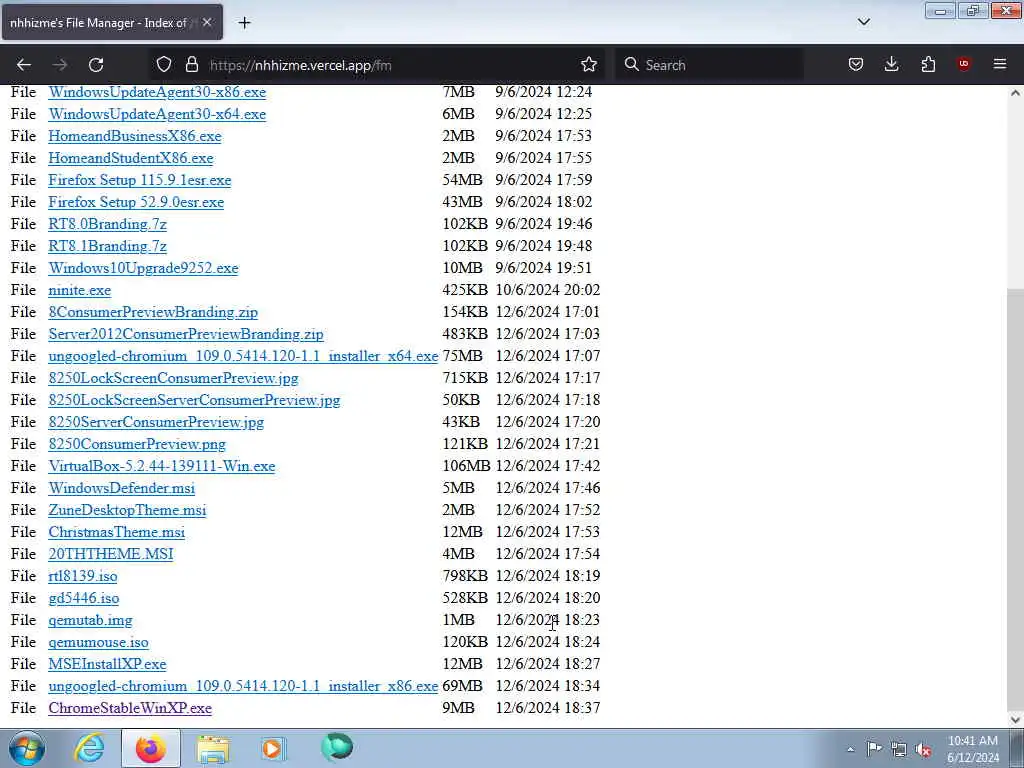Download qemumouse.iso
This screenshot has width=1024, height=768.
point(99,643)
